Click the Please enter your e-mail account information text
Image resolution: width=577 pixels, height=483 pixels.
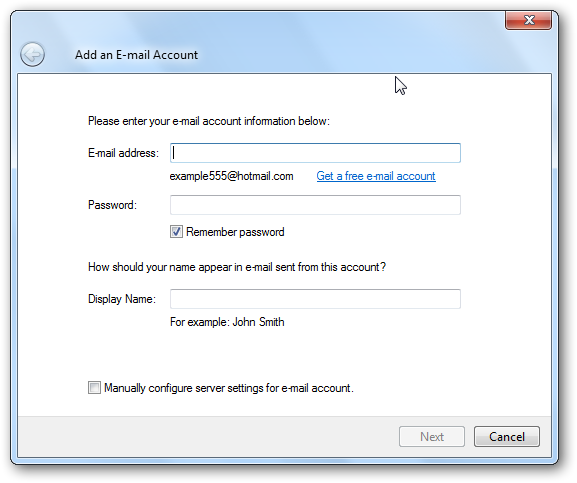point(209,121)
